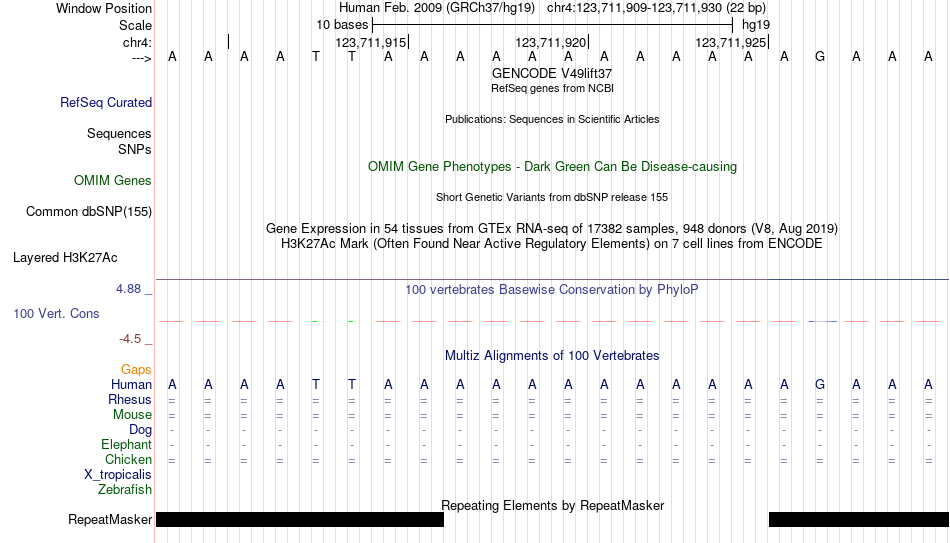Image resolution: width=950 pixels, height=543 pixels.
Task: Click the RepeatMasker track label
Action: click(110, 519)
